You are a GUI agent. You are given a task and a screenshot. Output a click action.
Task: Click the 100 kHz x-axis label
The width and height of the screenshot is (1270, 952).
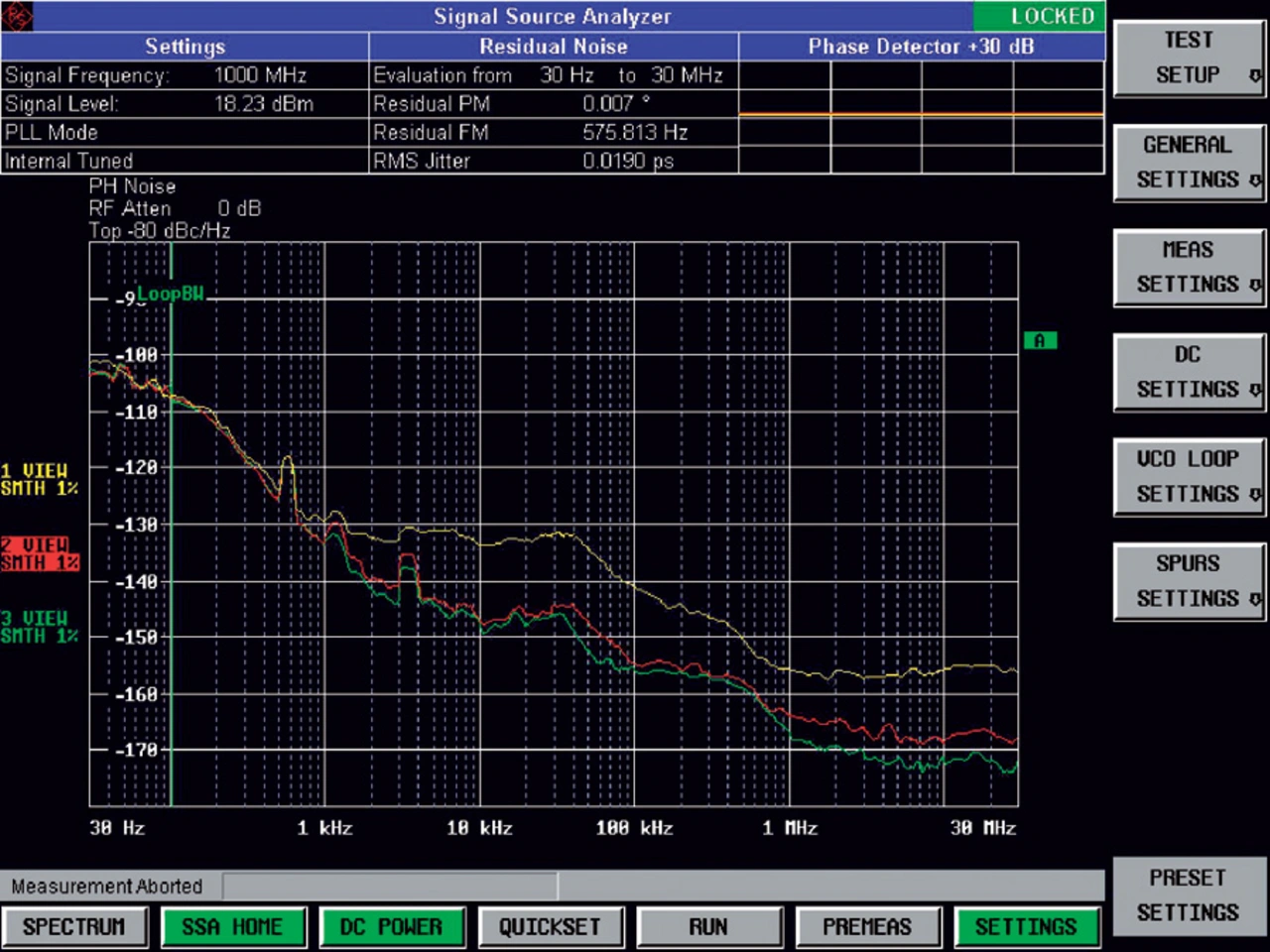pyautogui.click(x=635, y=828)
